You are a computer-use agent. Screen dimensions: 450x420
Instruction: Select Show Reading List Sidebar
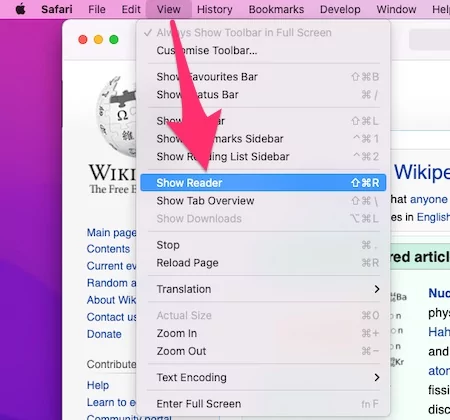point(263,156)
